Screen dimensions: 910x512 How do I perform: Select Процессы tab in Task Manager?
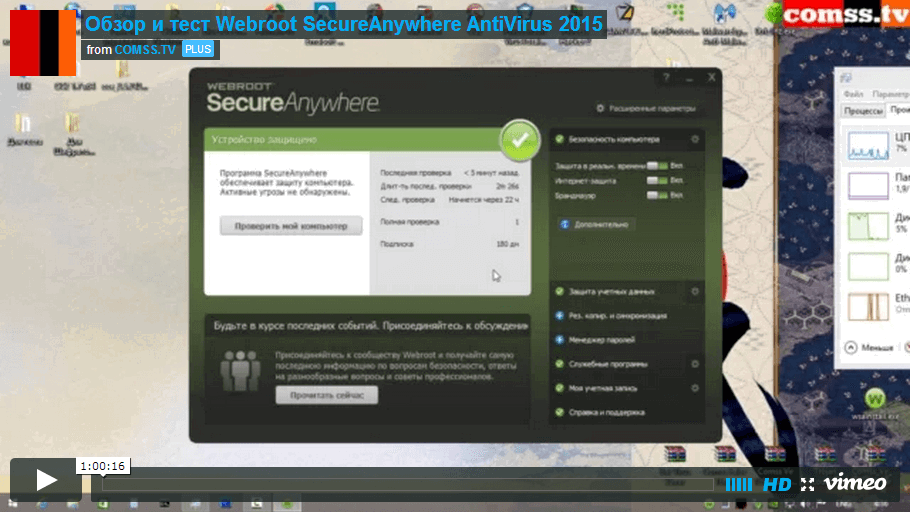coord(863,111)
